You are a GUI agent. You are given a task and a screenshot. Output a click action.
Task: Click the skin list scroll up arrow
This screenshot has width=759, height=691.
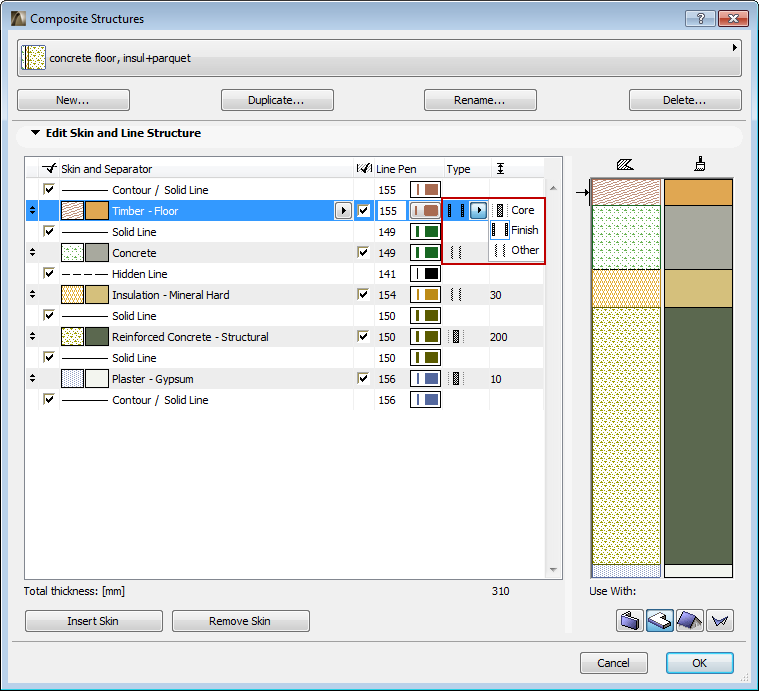coord(553,188)
